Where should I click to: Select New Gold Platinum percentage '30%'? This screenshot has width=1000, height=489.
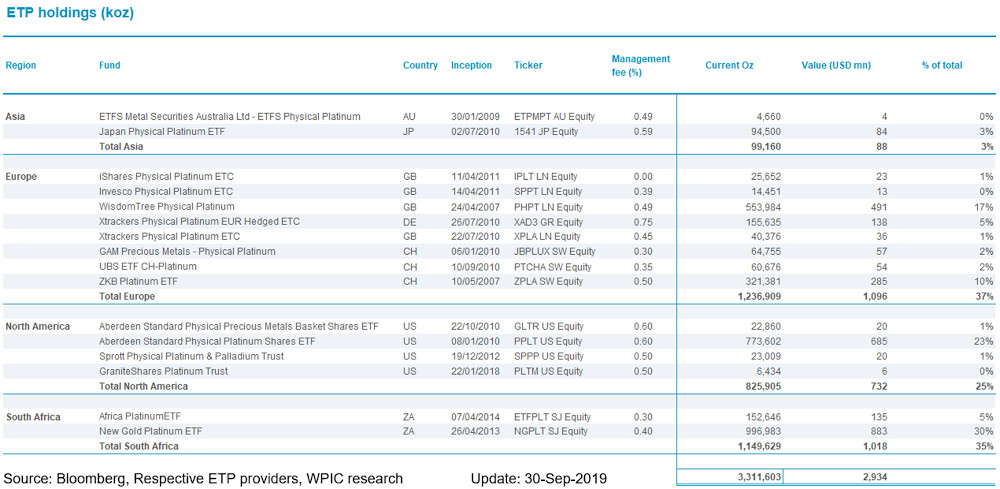985,432
